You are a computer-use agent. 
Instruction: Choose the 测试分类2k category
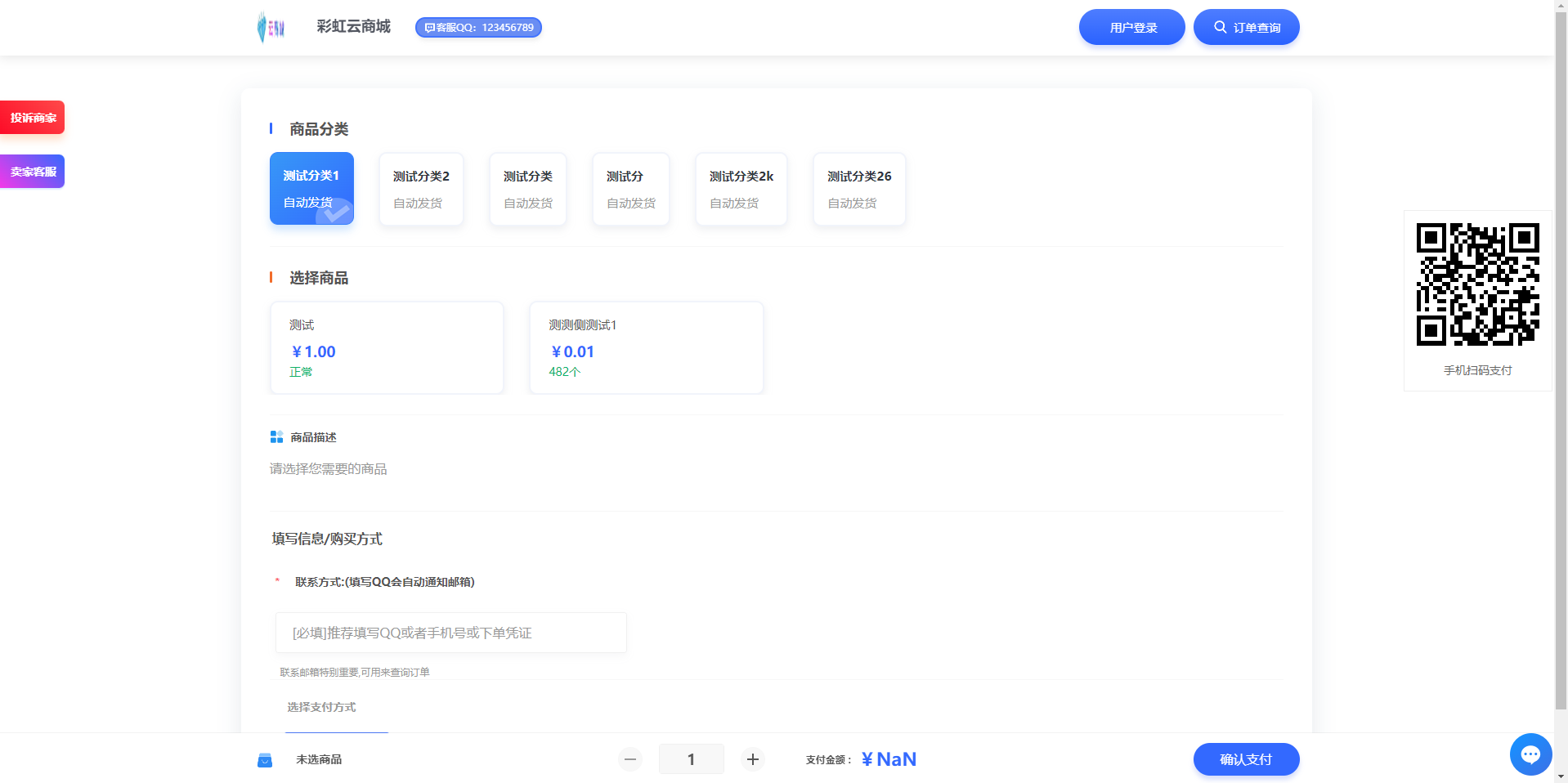coord(741,189)
